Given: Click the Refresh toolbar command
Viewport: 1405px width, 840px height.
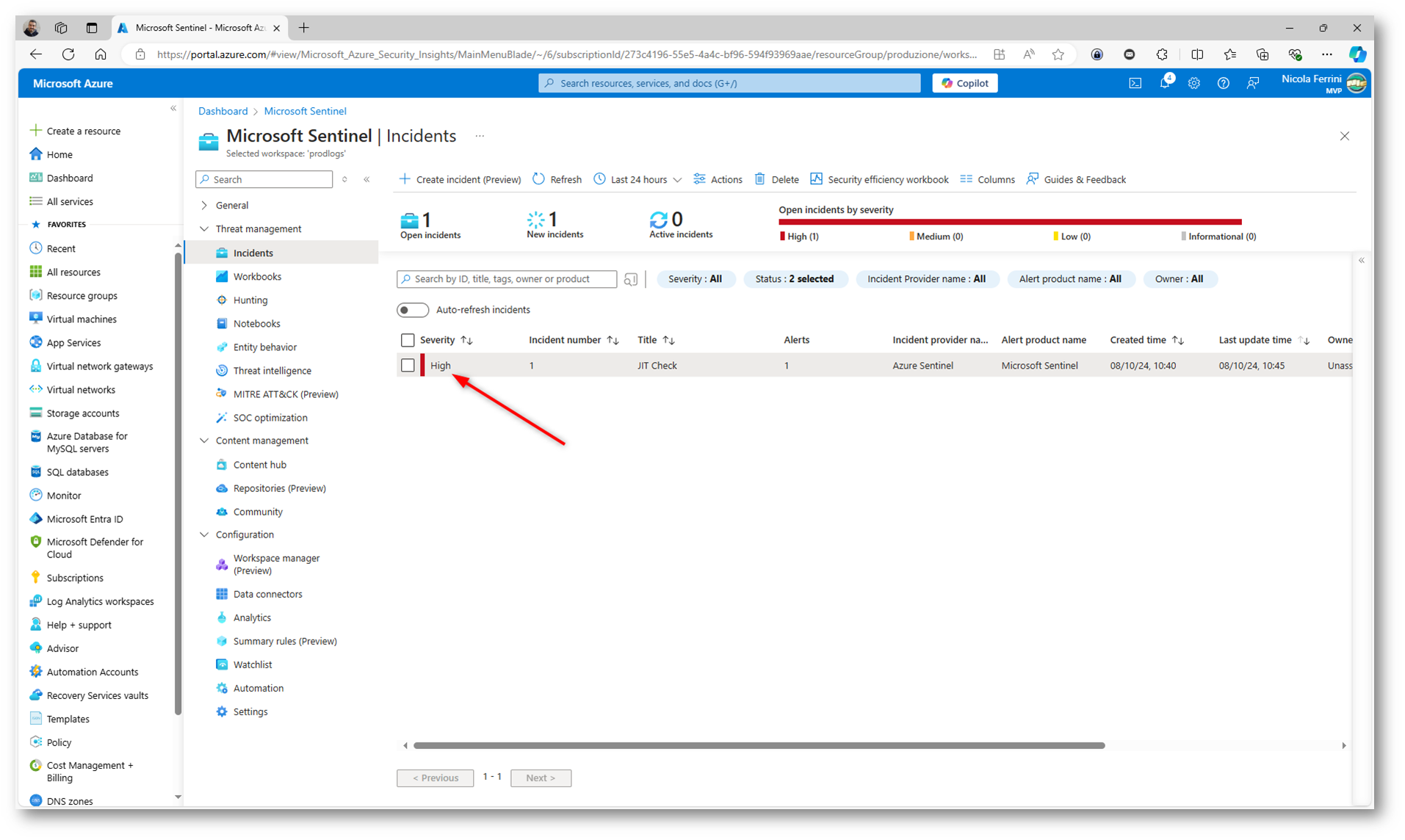Looking at the screenshot, I should tap(557, 179).
